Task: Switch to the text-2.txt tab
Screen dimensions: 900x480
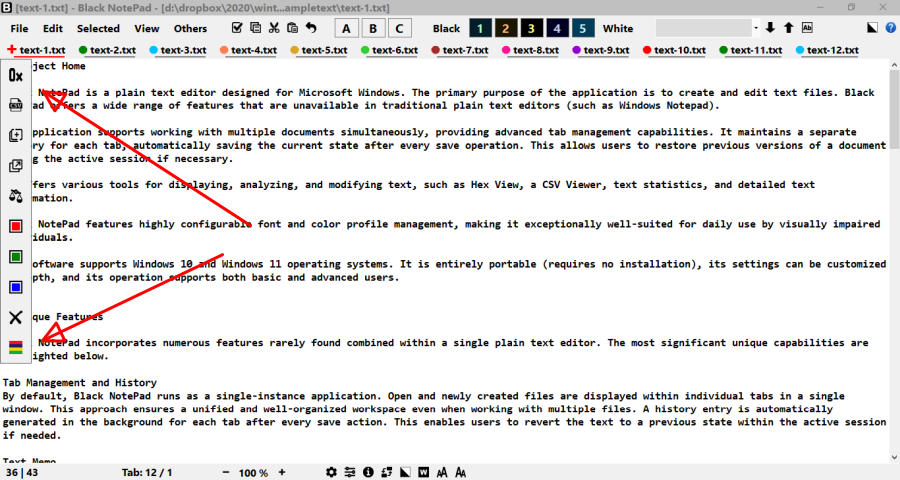Action: 107,50
